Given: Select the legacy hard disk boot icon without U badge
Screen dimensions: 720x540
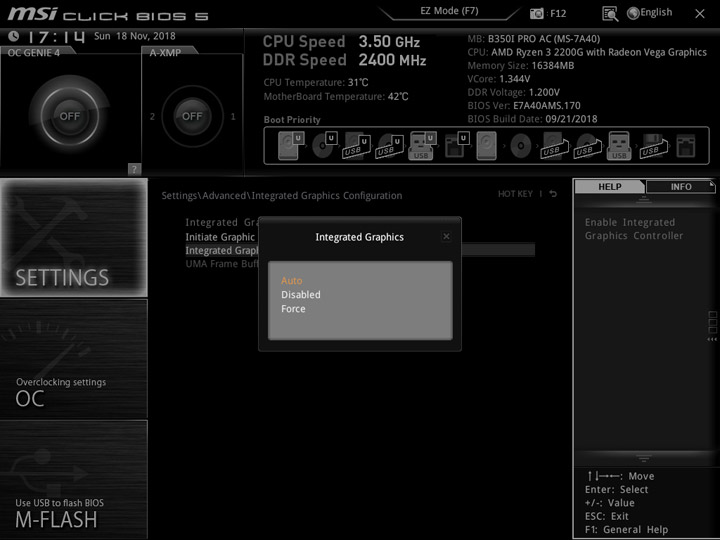Looking at the screenshot, I should tap(487, 146).
